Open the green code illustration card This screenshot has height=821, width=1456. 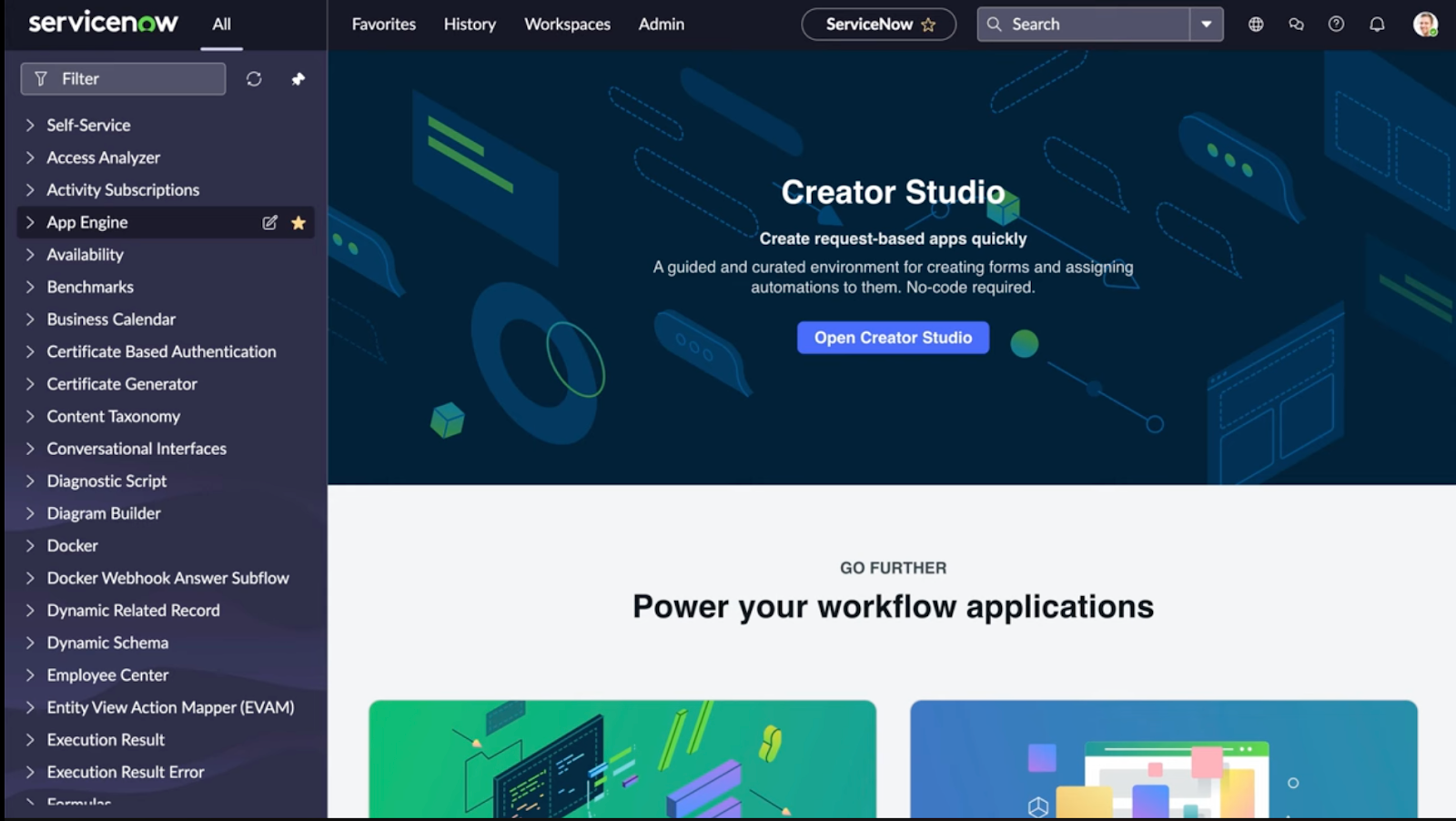[x=622, y=759]
